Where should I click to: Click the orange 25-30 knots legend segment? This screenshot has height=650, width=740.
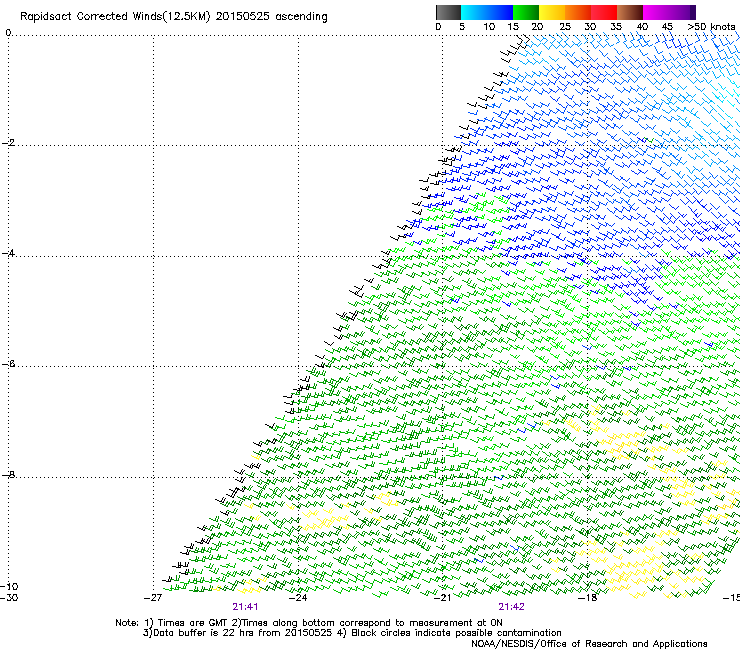578,12
